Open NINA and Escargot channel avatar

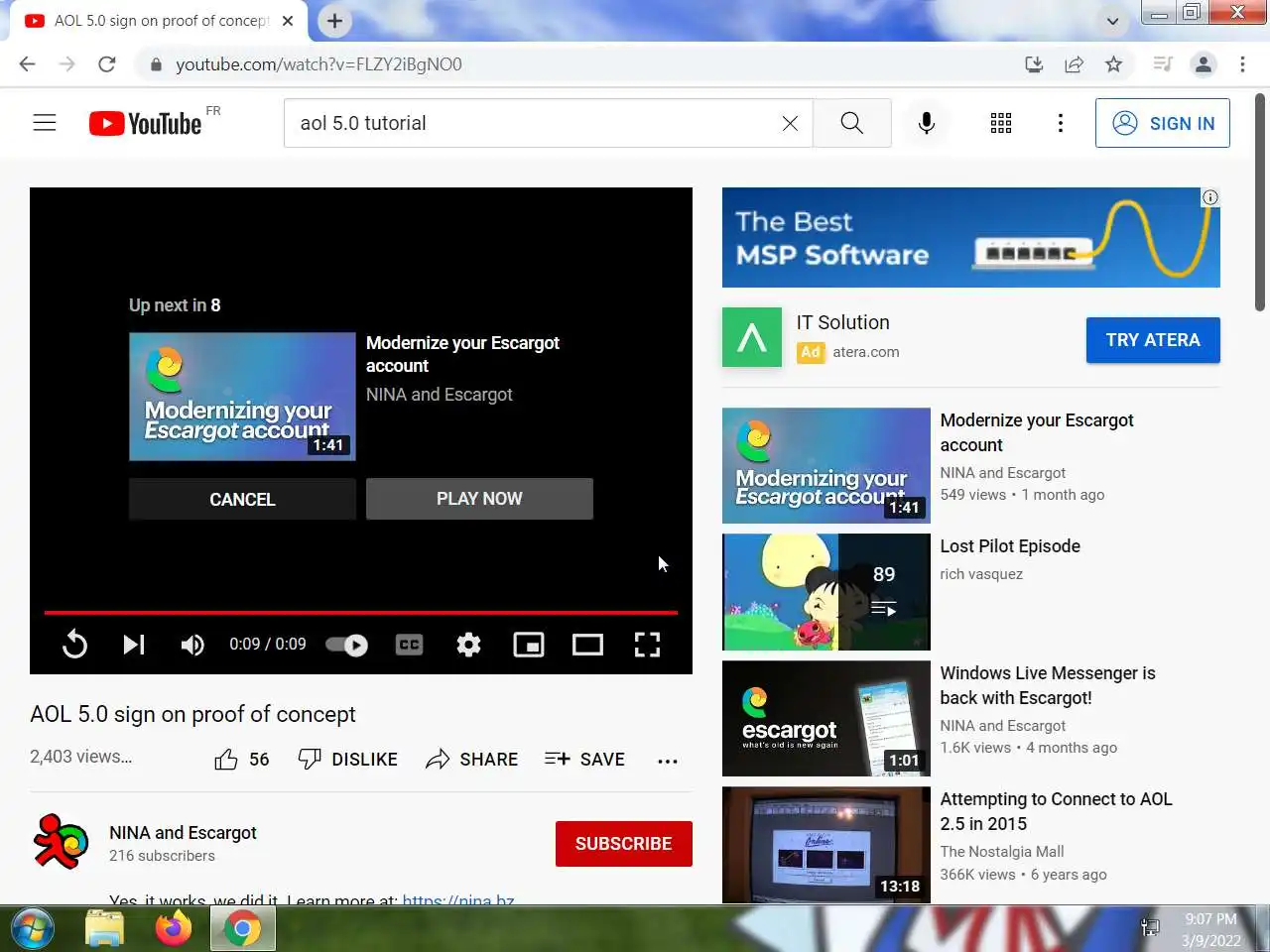click(x=61, y=842)
